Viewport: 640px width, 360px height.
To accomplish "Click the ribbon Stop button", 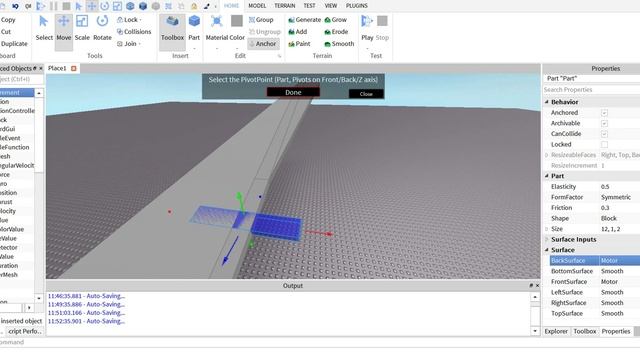I will [382, 29].
